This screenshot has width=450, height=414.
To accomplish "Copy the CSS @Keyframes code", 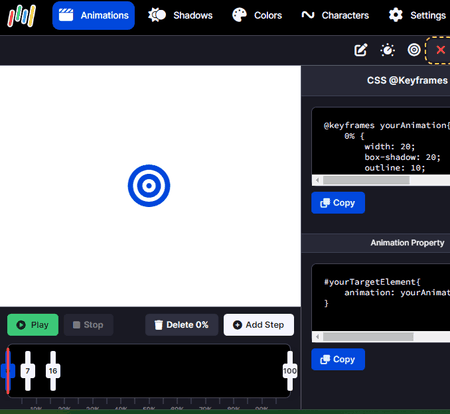I will coord(338,203).
